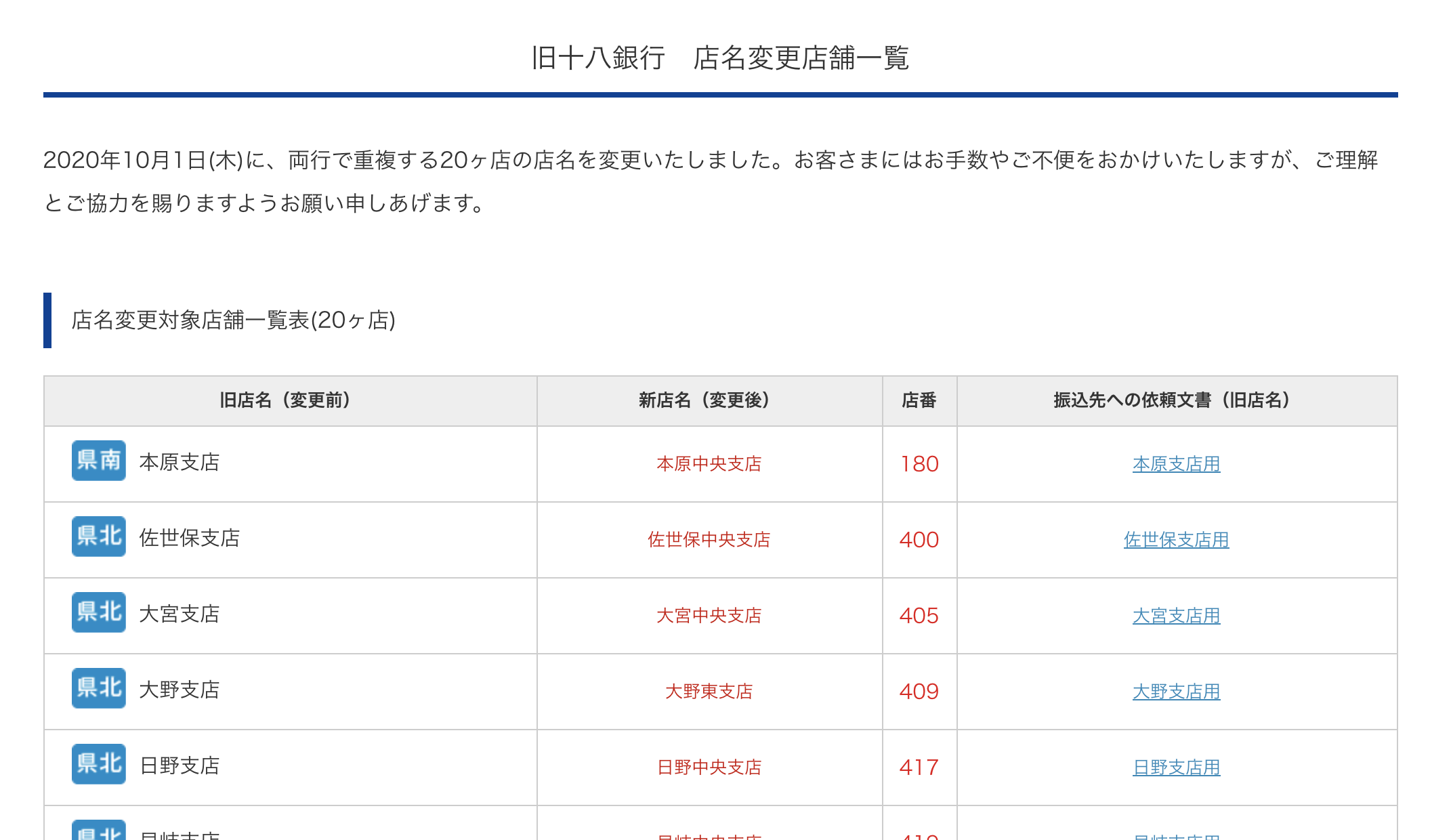The height and width of the screenshot is (840, 1451).
Task: Click the 県北 badge beside 大野支店
Action: 98,688
